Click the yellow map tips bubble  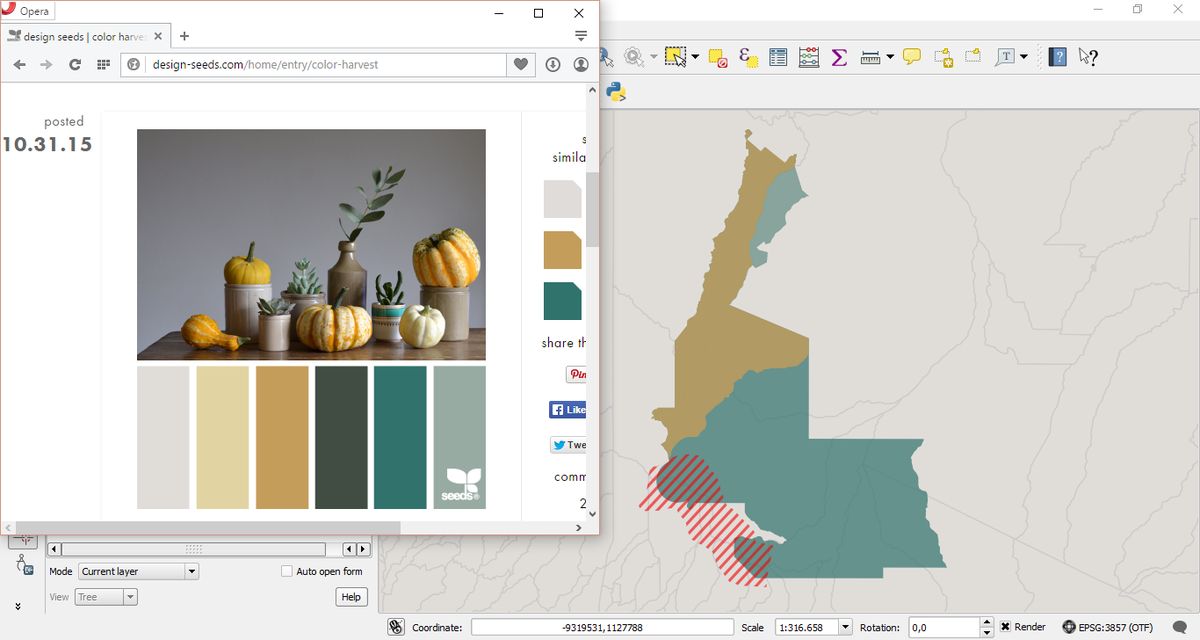click(x=912, y=57)
